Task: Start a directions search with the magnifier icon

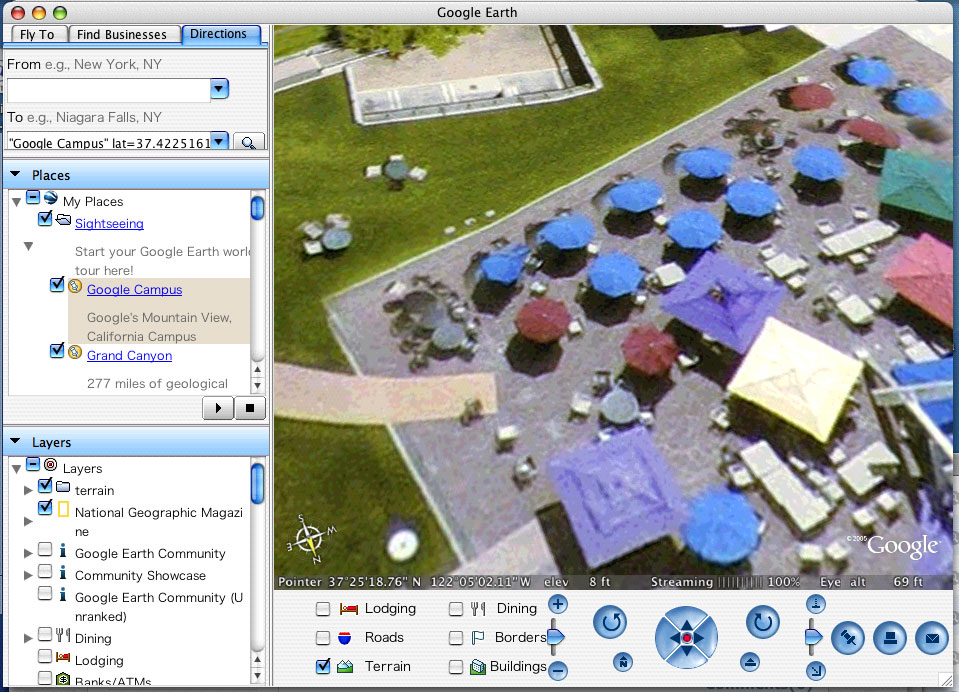Action: (x=247, y=141)
